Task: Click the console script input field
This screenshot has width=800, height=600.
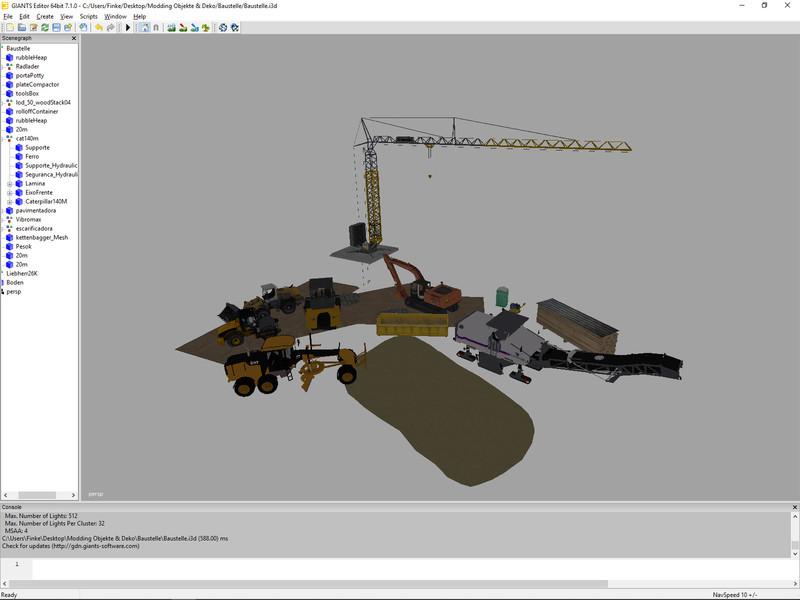Action: click(x=400, y=568)
